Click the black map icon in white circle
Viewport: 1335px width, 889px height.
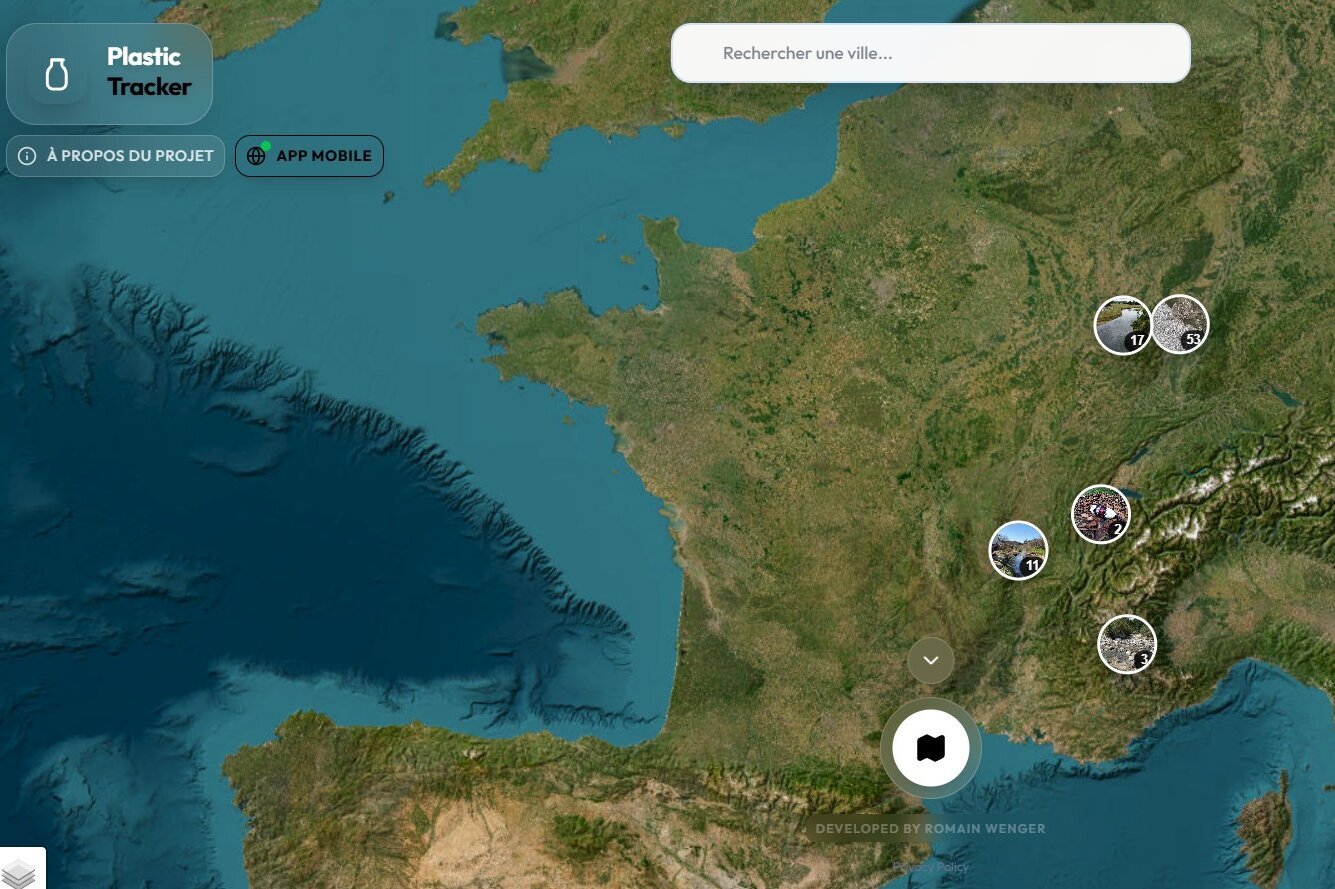point(931,747)
